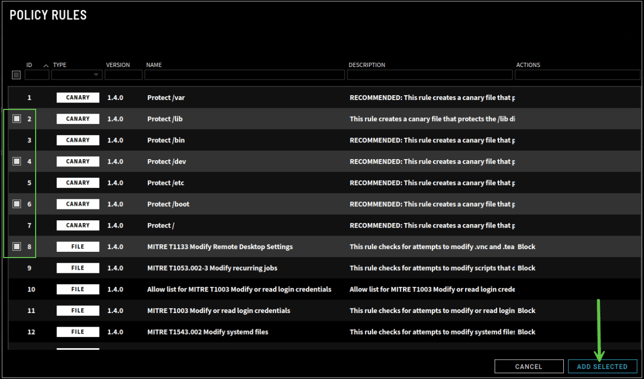Focus the DESCRIPTION filter input field
Viewport: 644px width, 379px height.
430,75
